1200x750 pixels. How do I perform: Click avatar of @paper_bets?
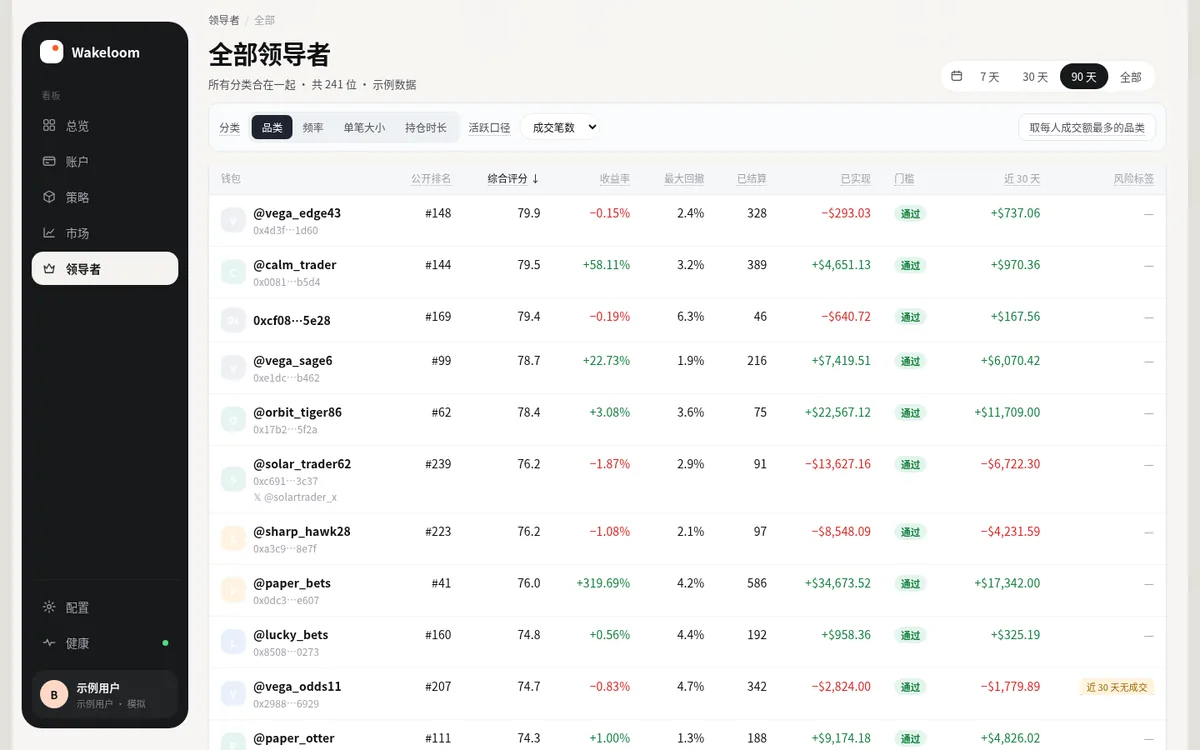(x=233, y=591)
